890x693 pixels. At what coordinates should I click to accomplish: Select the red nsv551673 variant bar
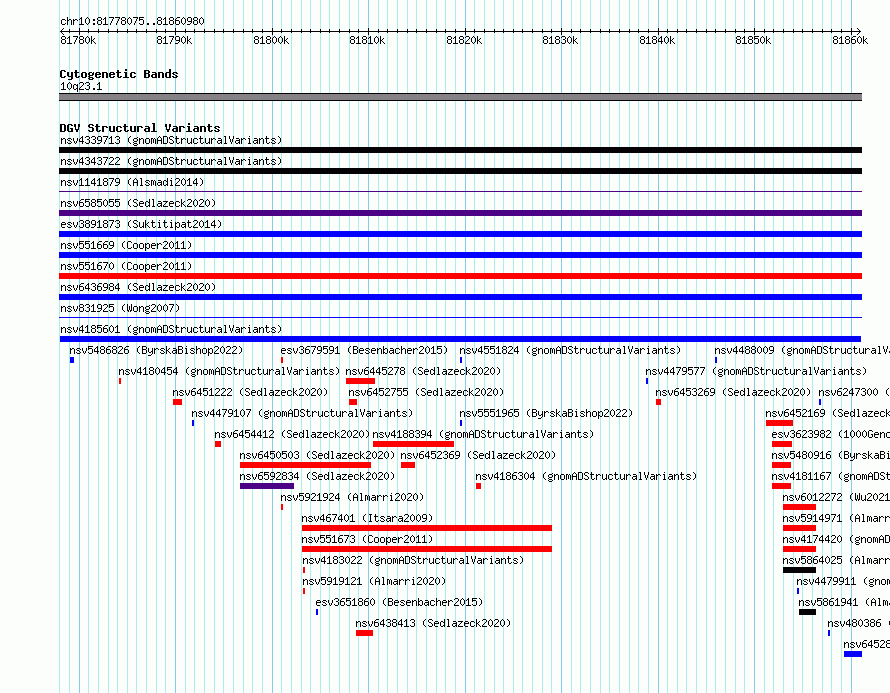tap(427, 549)
